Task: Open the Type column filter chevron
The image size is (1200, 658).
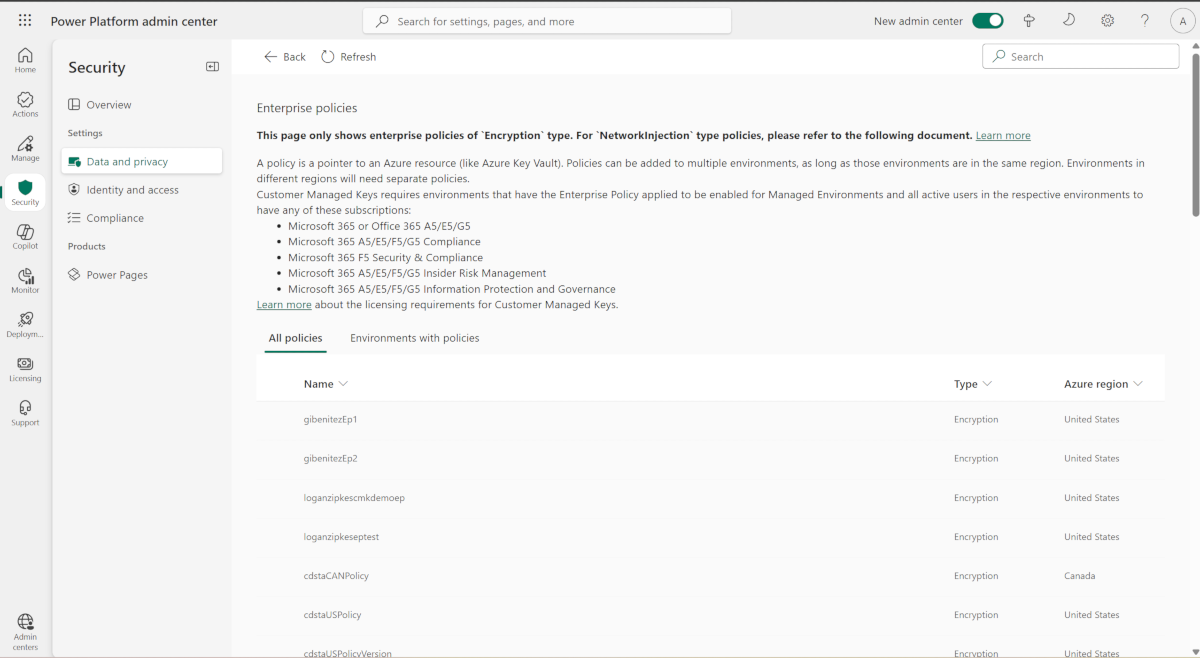Action: point(987,384)
